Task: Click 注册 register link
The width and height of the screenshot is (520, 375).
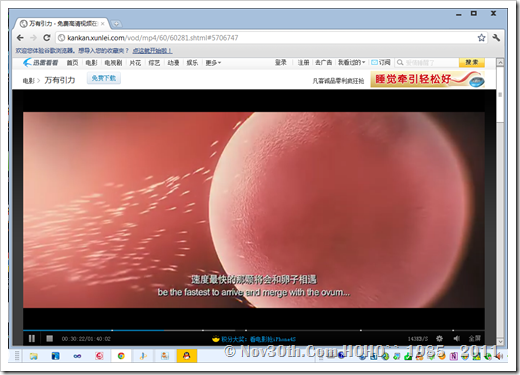Action: pyautogui.click(x=303, y=62)
